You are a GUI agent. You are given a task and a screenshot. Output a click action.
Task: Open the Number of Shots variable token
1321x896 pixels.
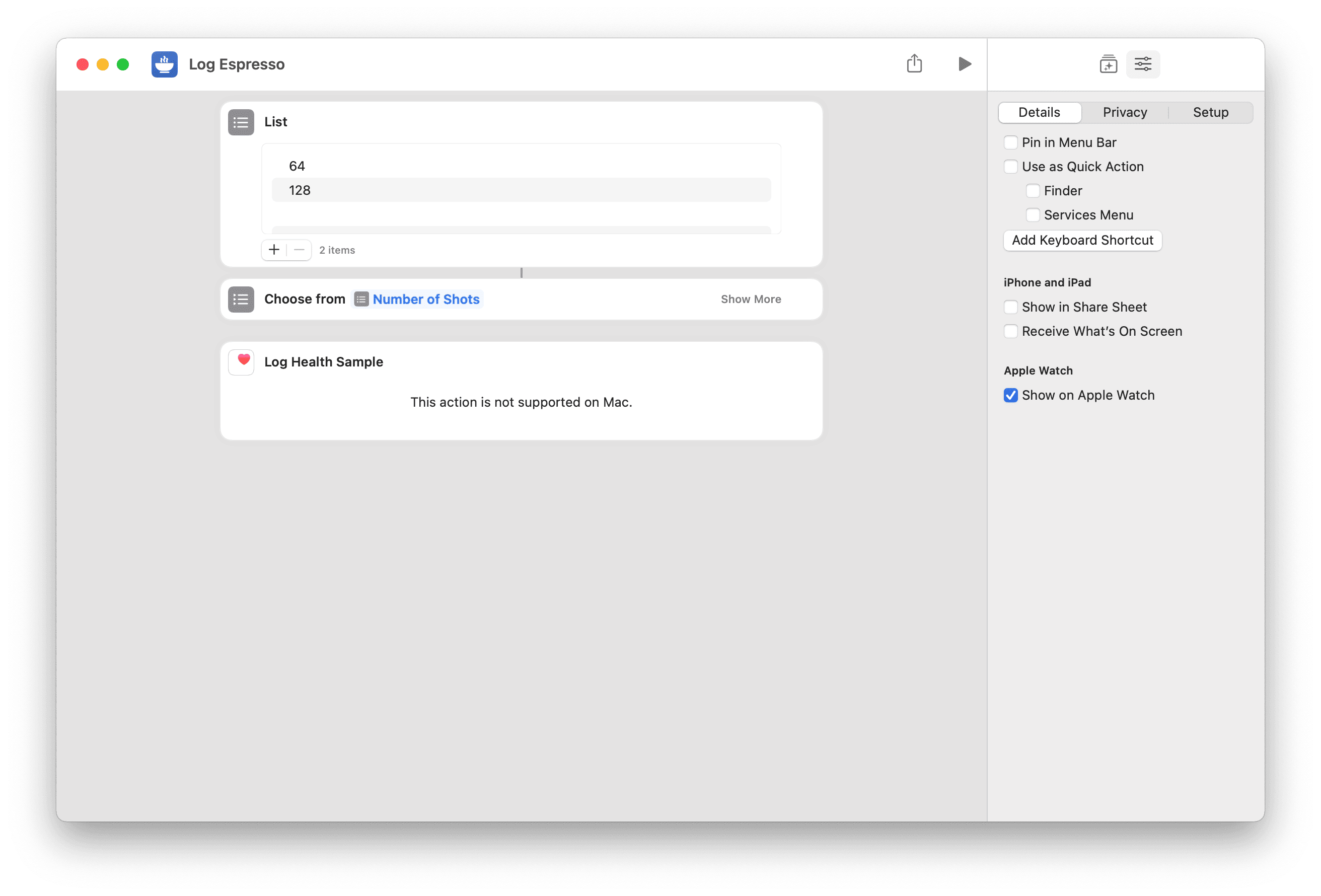coord(426,298)
